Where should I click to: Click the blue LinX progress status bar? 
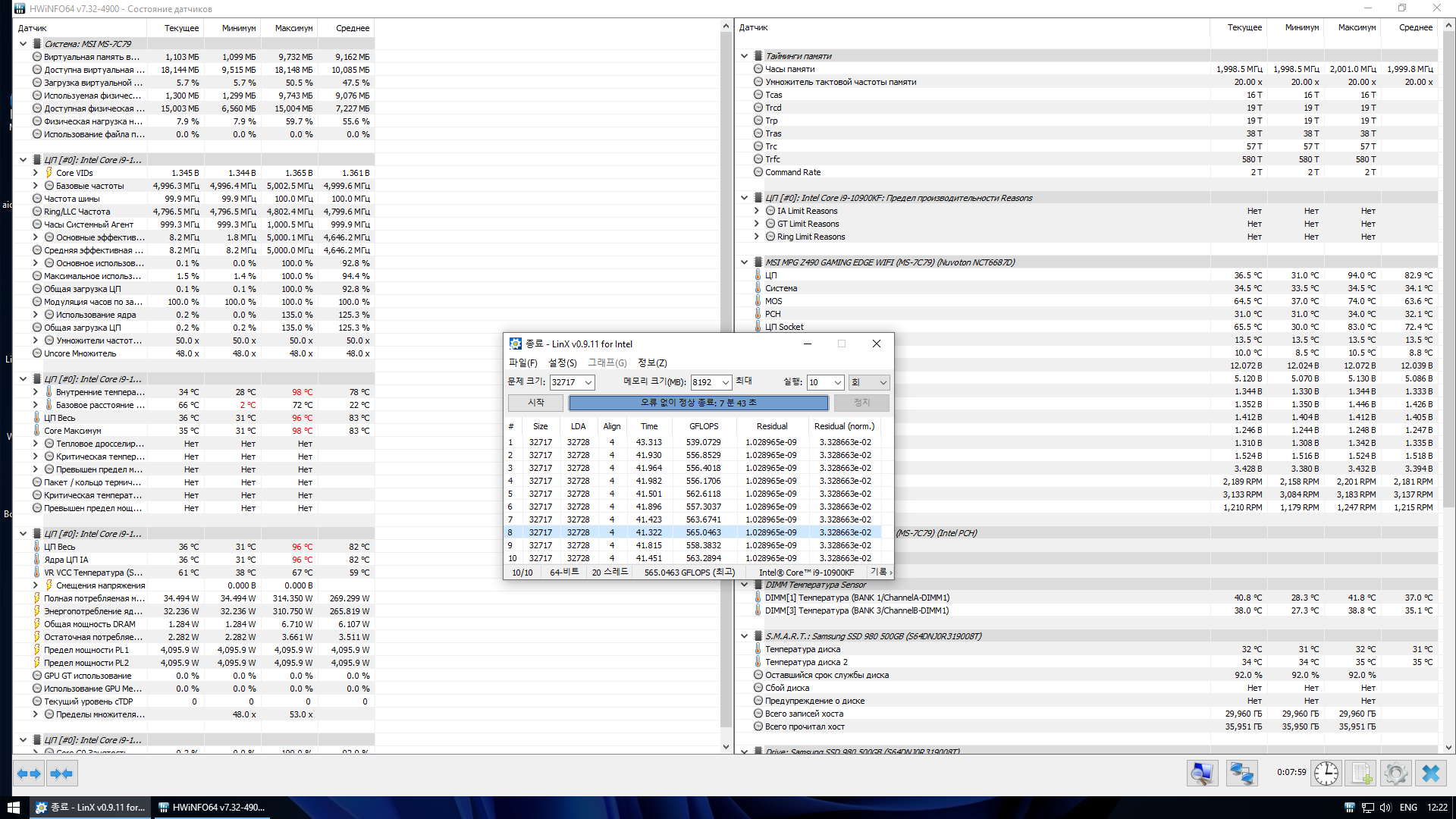pos(698,403)
